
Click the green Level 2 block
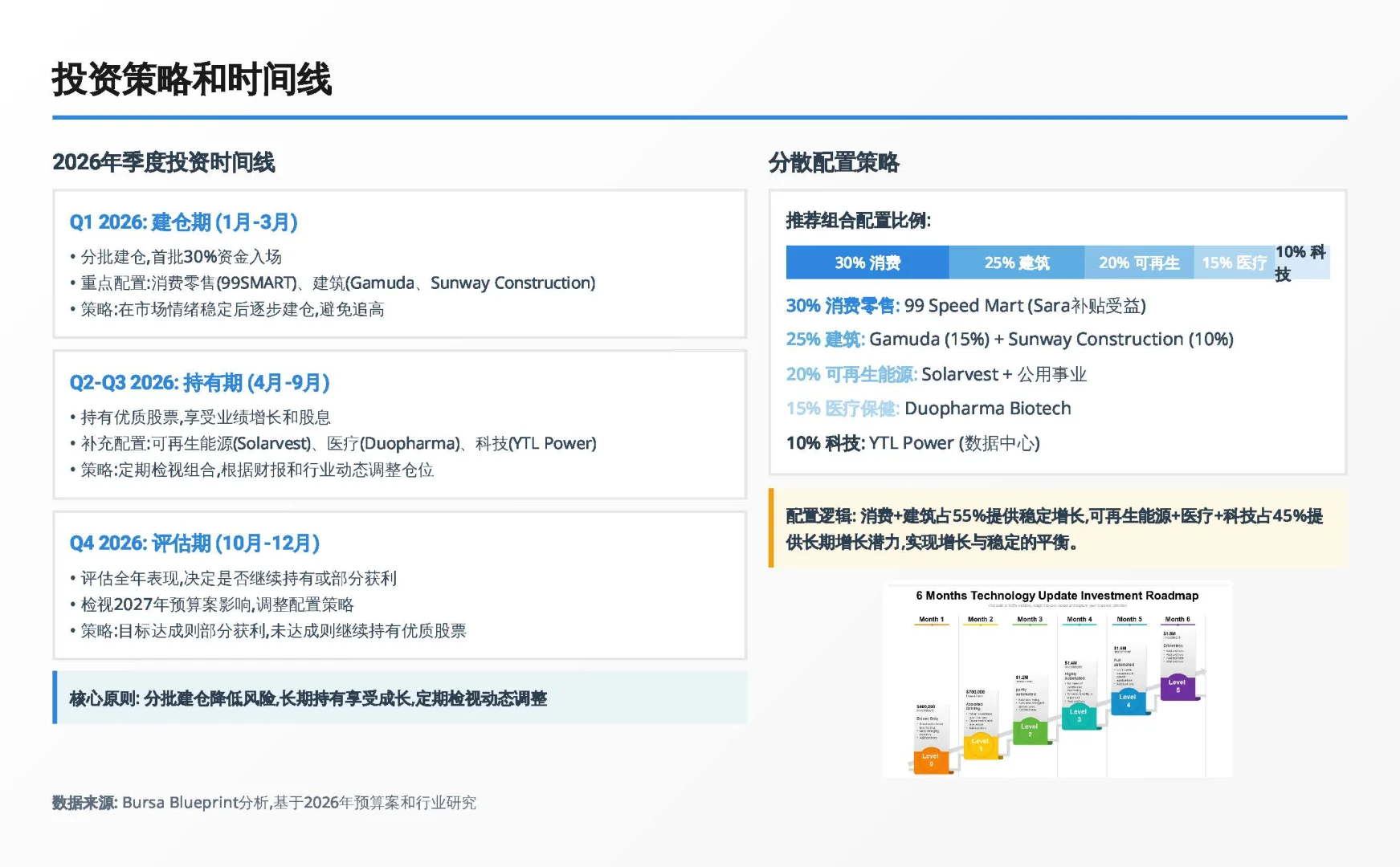click(x=1030, y=731)
